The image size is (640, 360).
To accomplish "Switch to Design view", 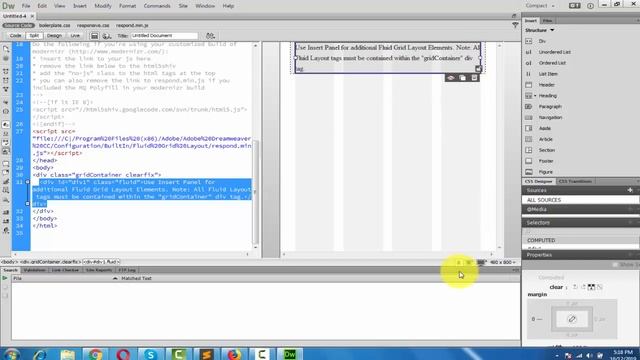I will click(x=54, y=36).
